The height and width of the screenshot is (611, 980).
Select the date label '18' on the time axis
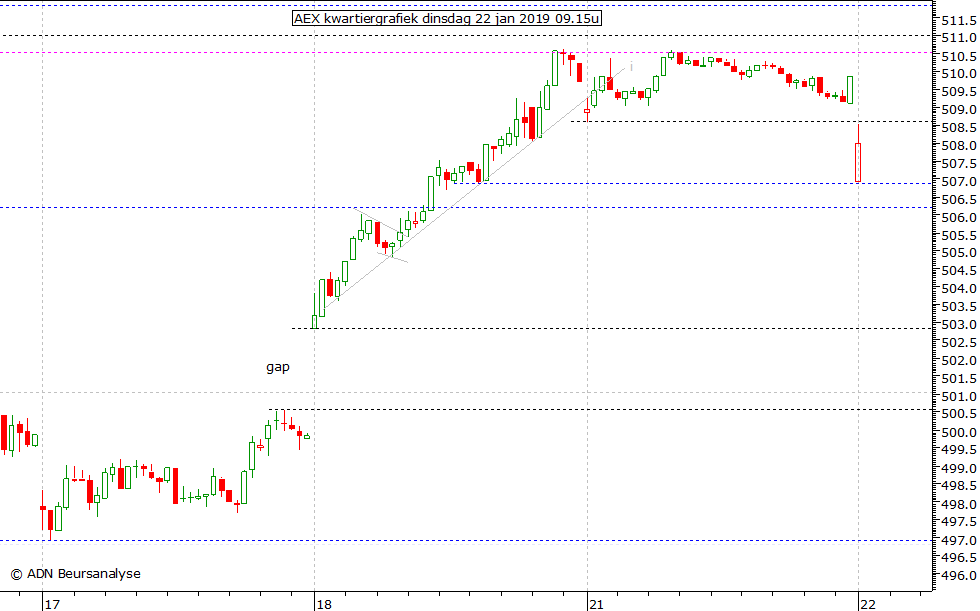(324, 604)
